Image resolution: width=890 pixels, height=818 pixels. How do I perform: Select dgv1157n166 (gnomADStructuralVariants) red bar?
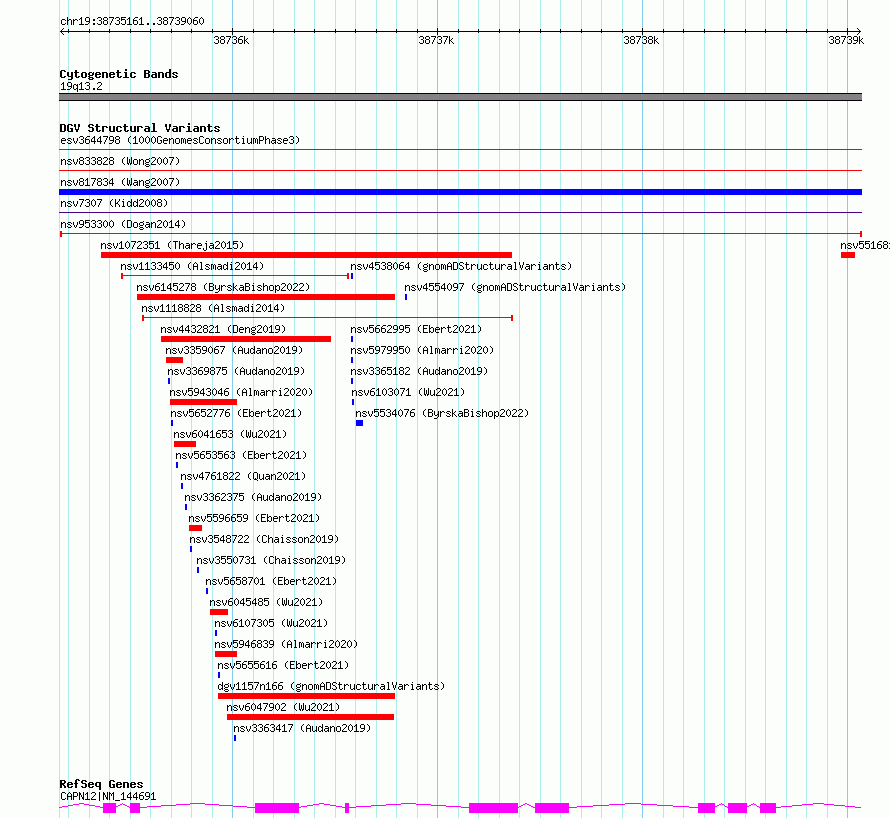pos(307,696)
